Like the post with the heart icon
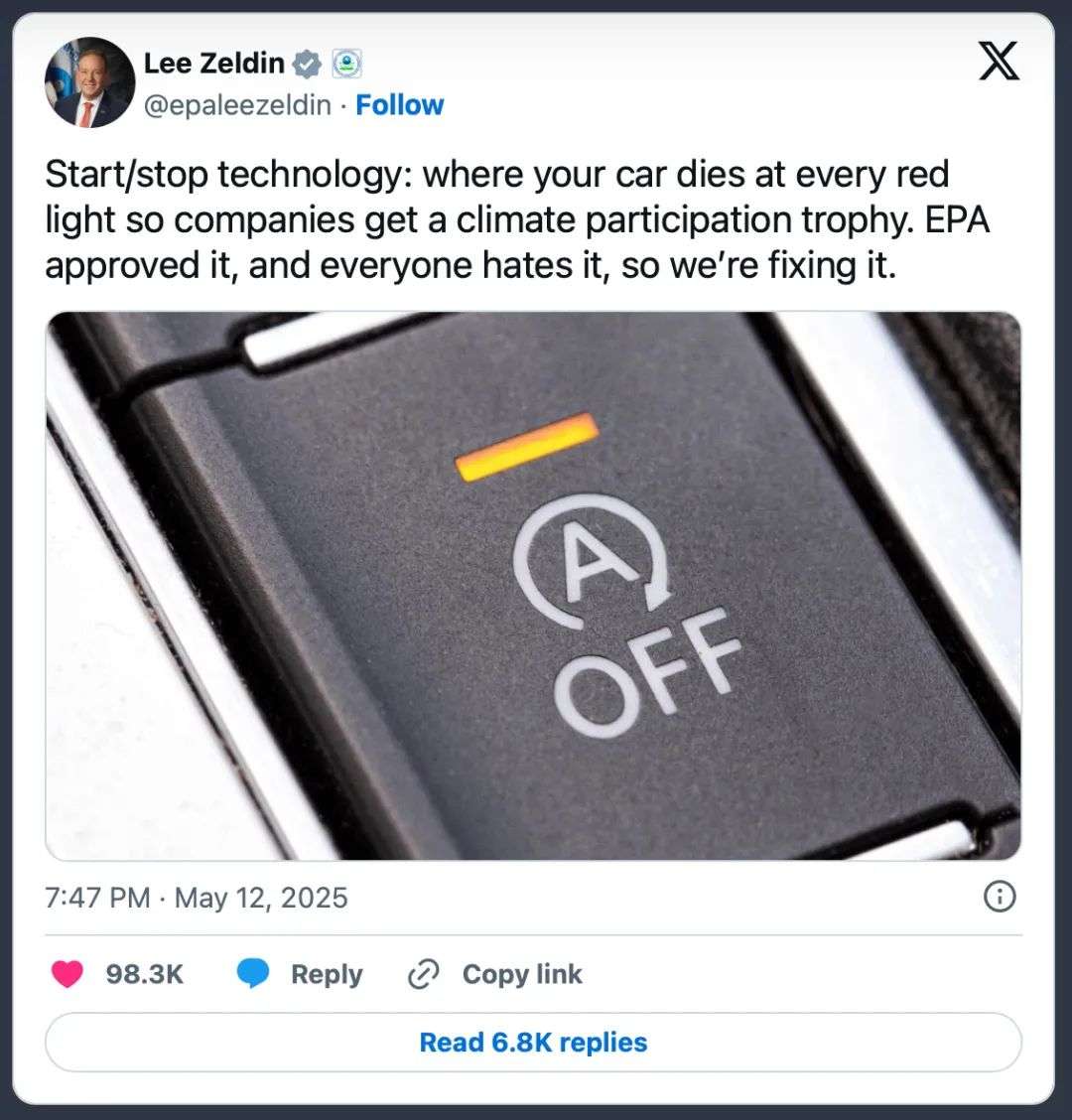Image resolution: width=1072 pixels, height=1120 pixels. [67, 975]
